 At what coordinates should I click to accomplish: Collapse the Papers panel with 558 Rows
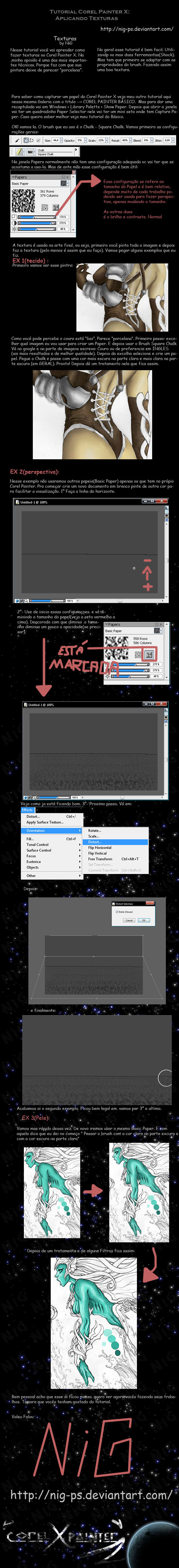[x=107, y=625]
